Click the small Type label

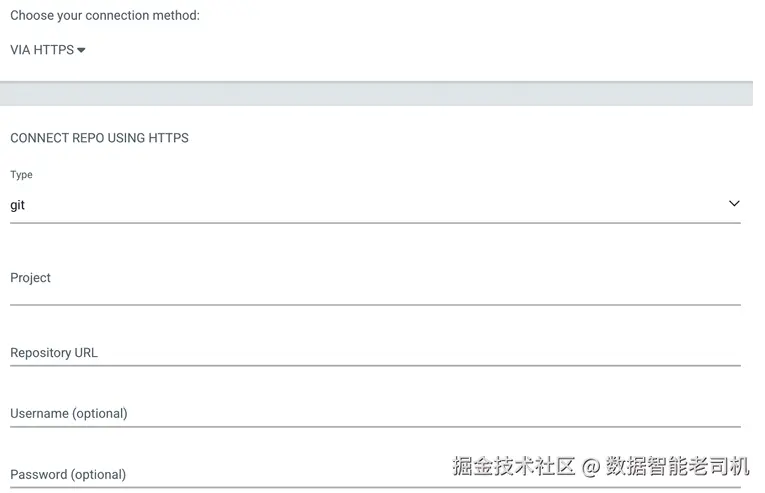click(21, 175)
